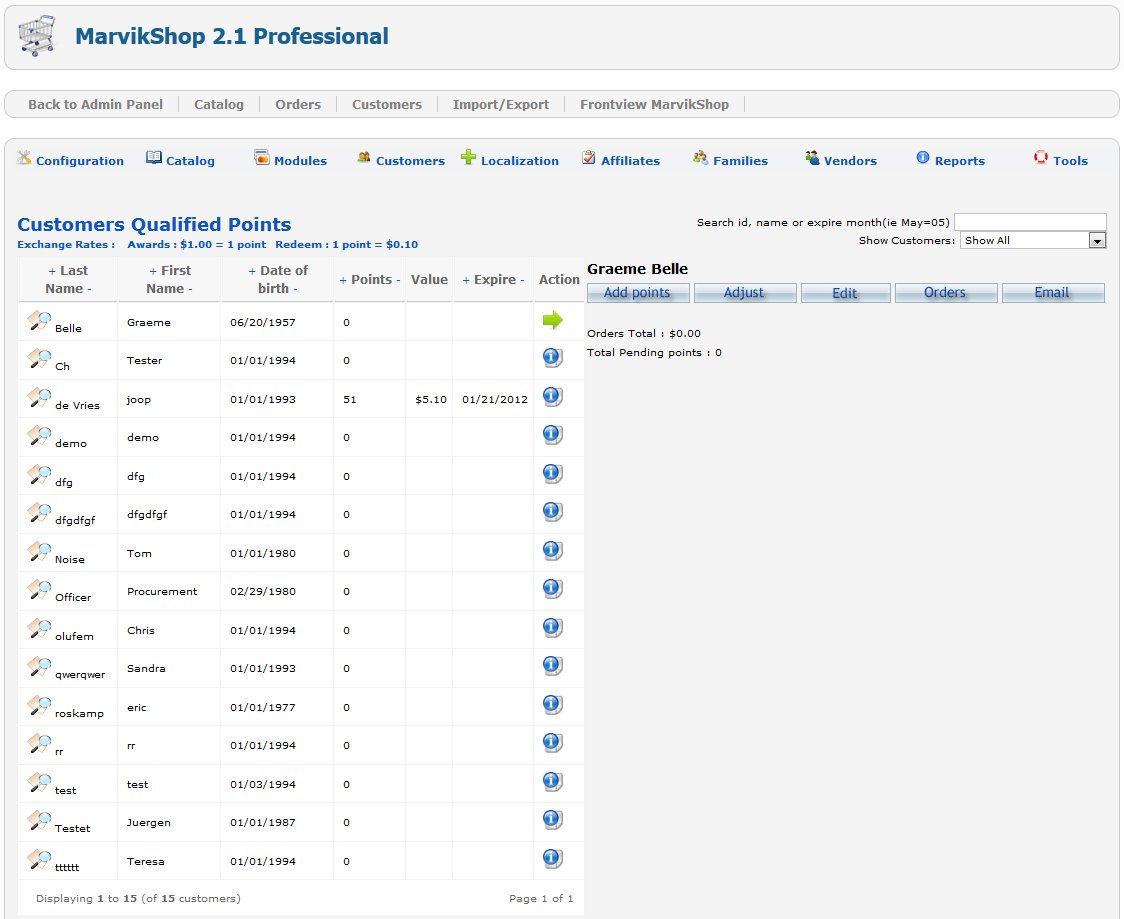
Task: Open Configuration via its tools icon
Action: [24, 158]
